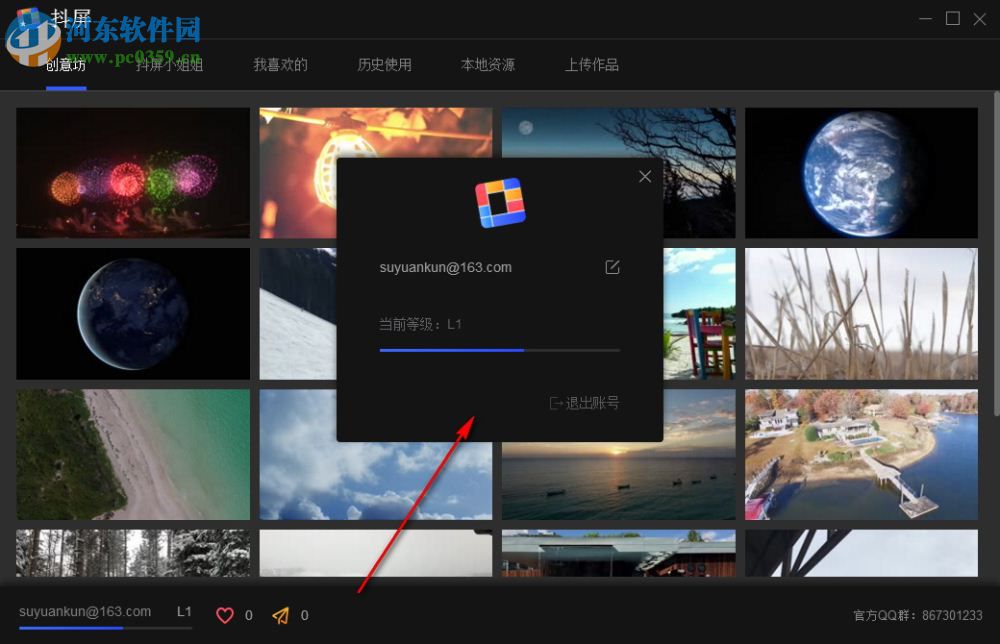Click the heart favorites icon in status bar
Screen dimensions: 1000x644
[x=226, y=615]
